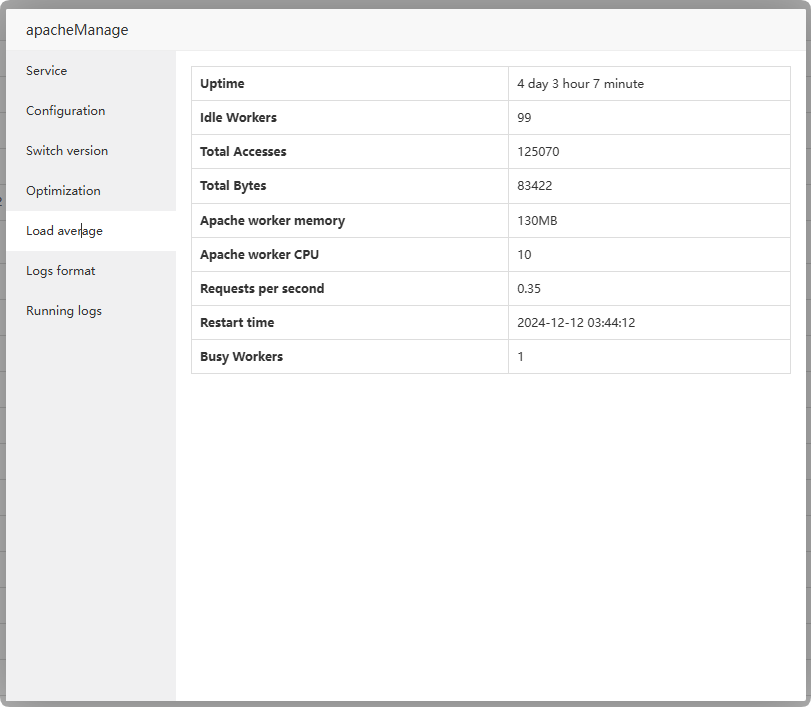
Task: Select the uptime value 4 day 3 hour
Action: click(x=580, y=84)
